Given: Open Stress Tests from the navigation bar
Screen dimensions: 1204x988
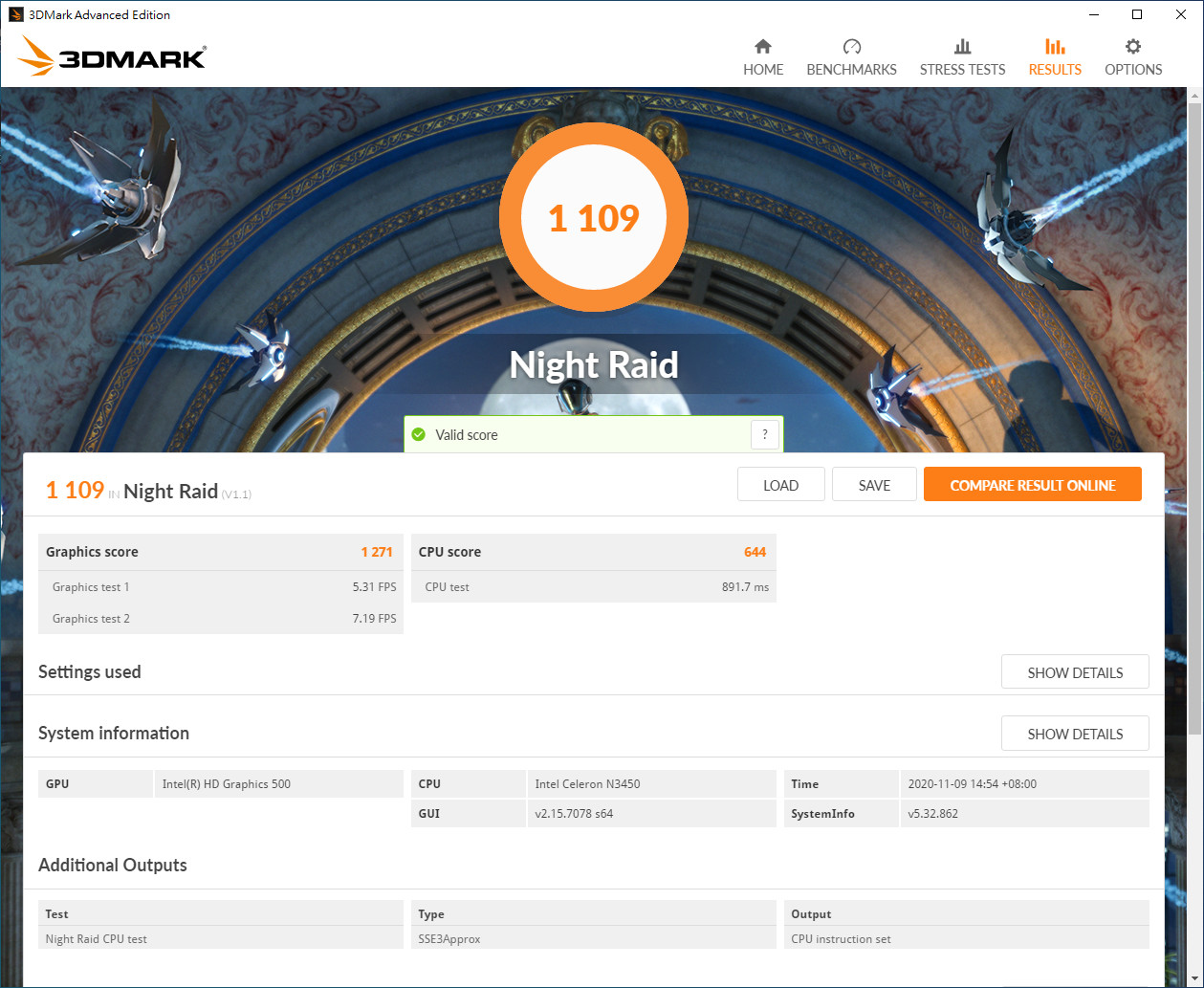Looking at the screenshot, I should (962, 57).
